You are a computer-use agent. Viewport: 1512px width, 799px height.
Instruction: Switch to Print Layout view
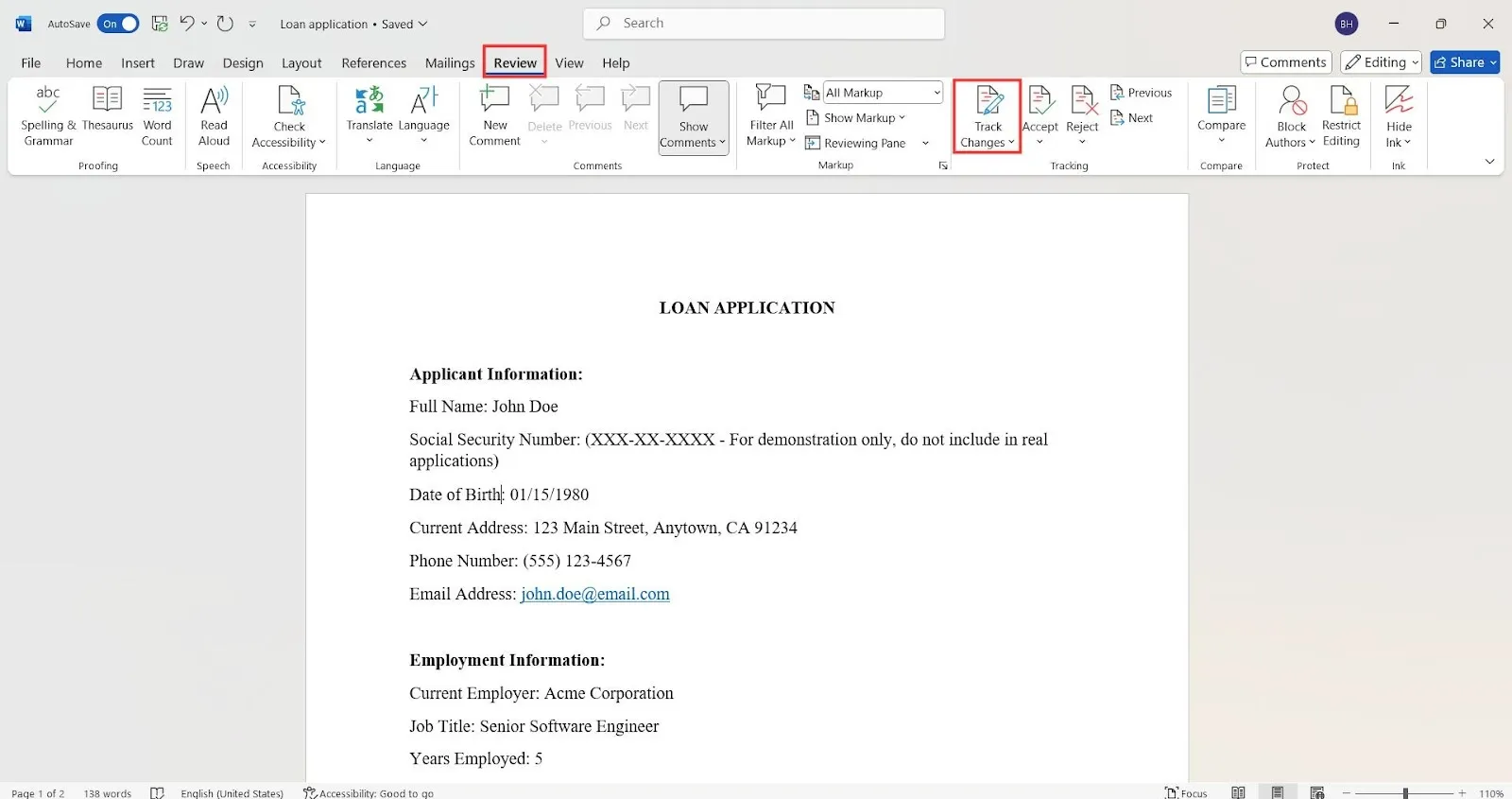point(1278,792)
